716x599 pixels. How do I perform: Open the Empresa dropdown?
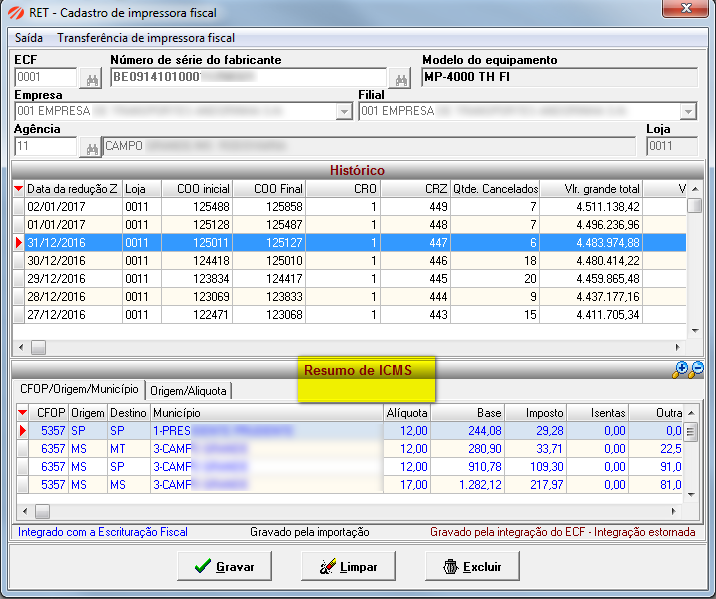[344, 111]
